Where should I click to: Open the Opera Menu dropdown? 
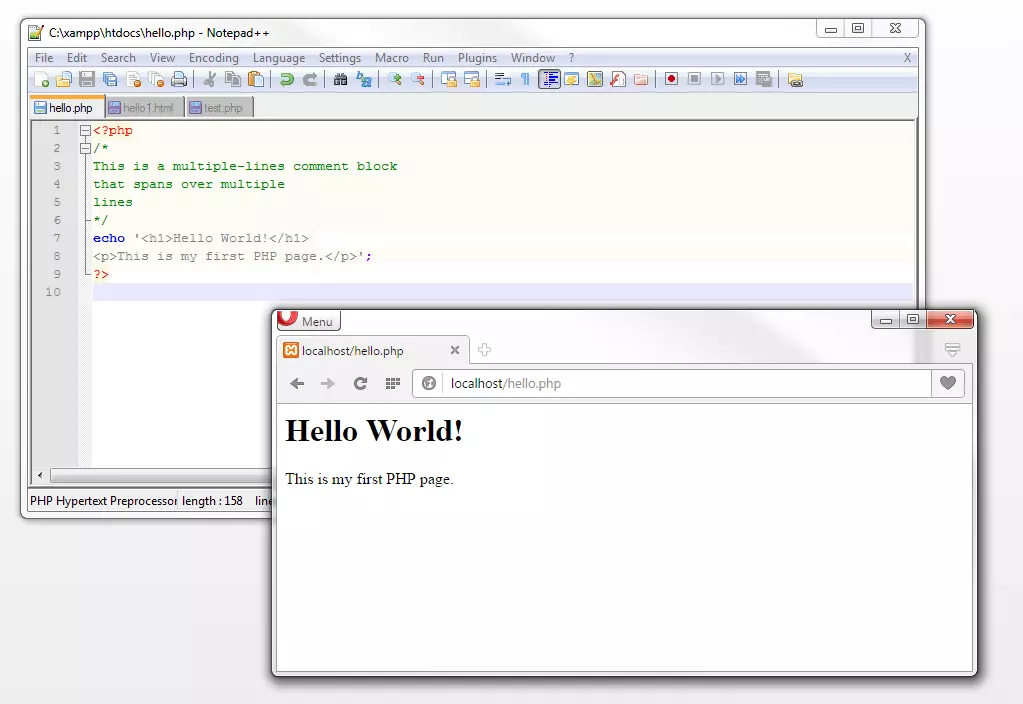point(307,320)
